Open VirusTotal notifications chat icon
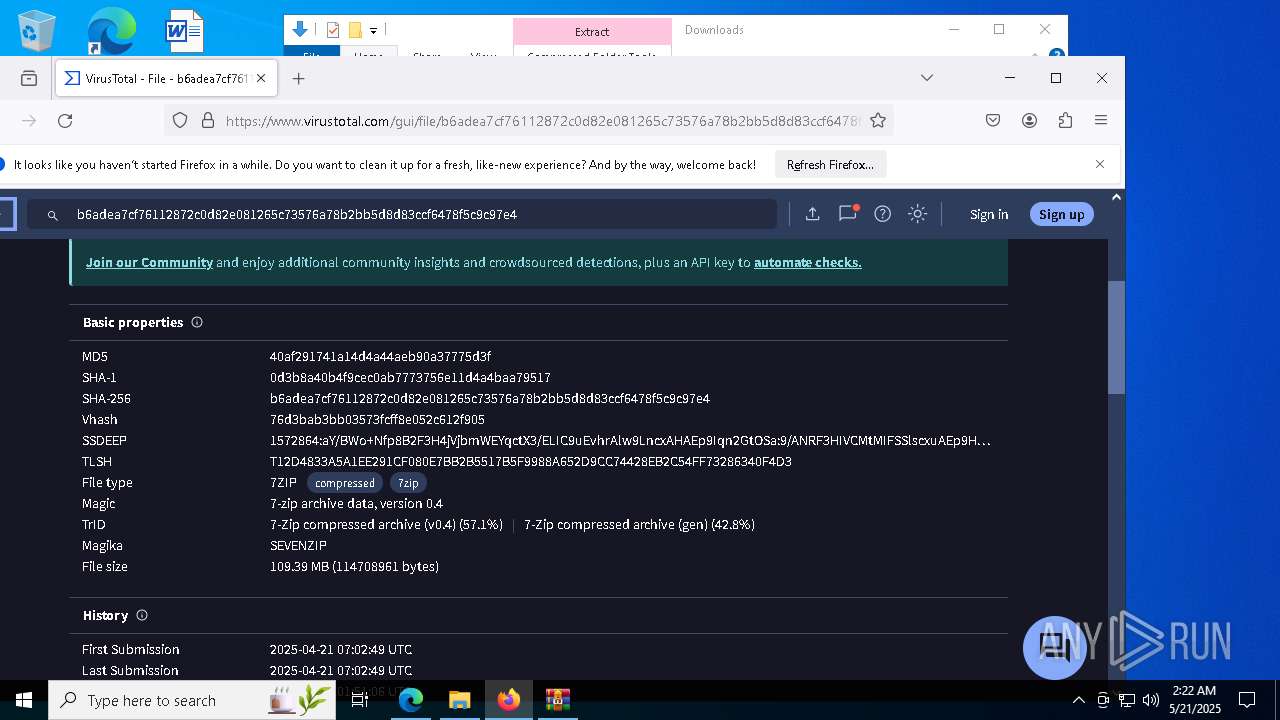The width and height of the screenshot is (1280, 720). point(848,213)
